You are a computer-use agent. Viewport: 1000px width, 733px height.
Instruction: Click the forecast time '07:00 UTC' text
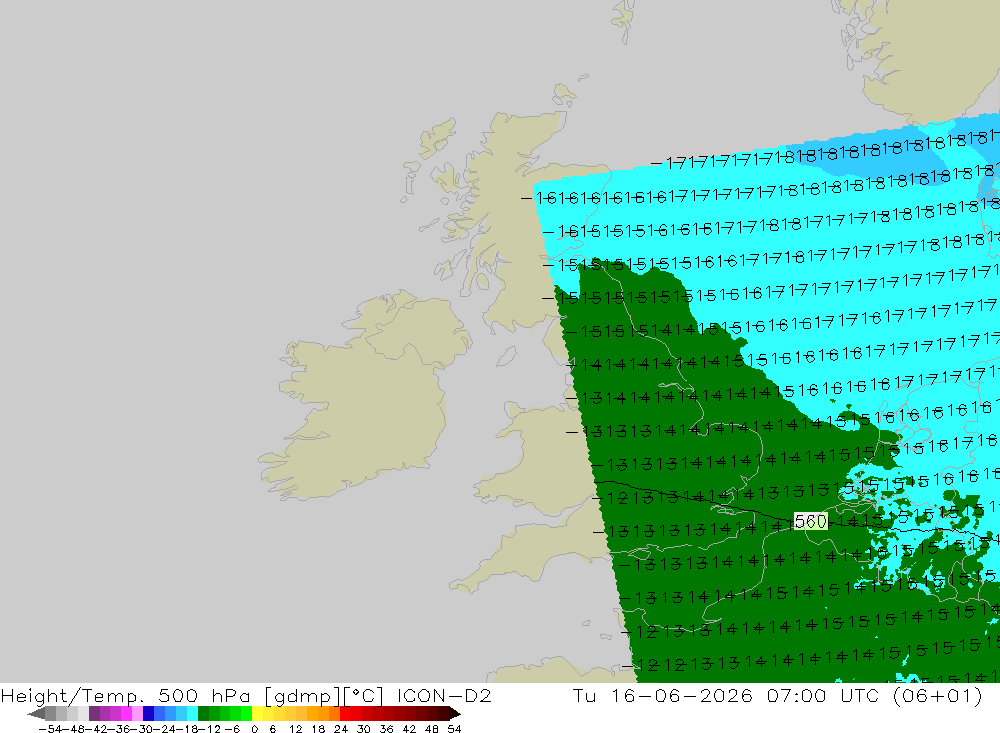(822, 695)
